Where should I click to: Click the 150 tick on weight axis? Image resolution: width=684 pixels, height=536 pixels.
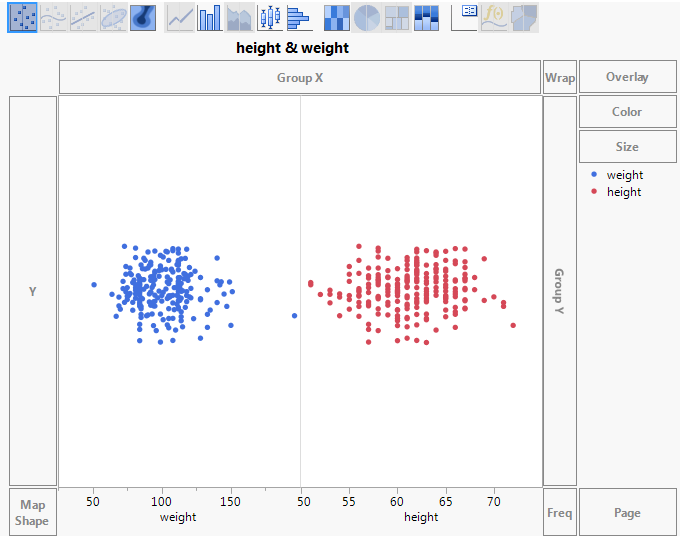(x=230, y=502)
